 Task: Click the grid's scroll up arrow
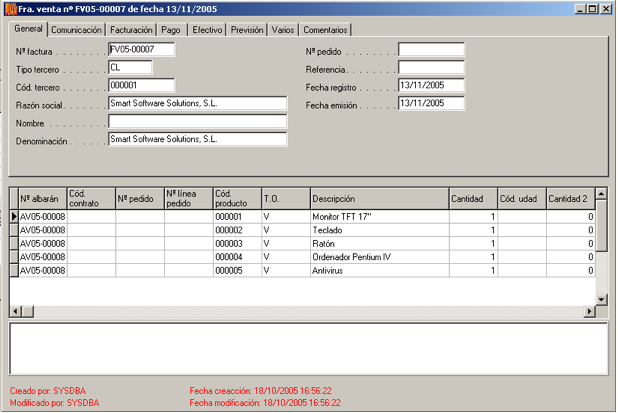tap(601, 193)
